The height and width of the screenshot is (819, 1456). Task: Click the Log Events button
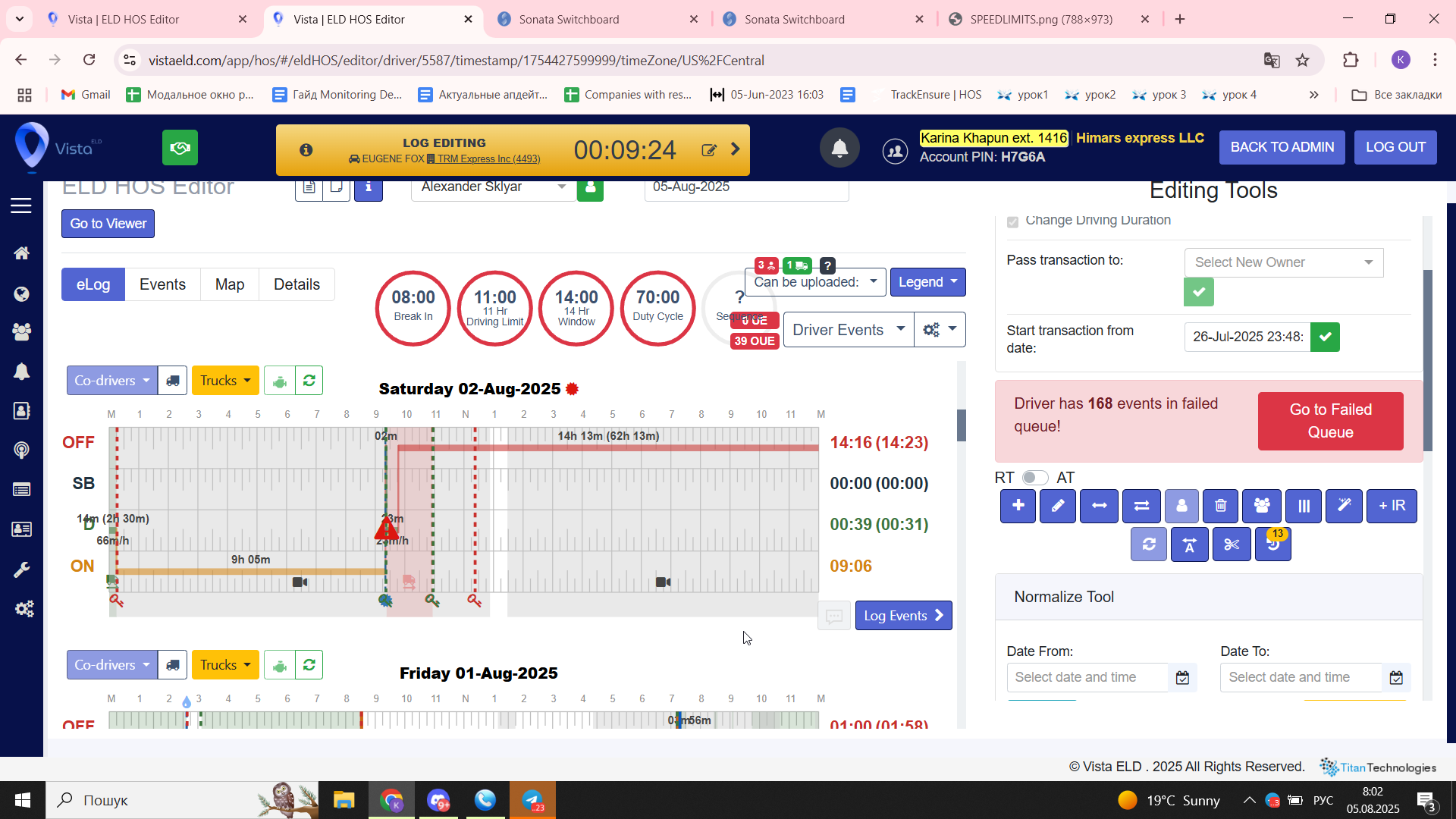[x=903, y=616]
